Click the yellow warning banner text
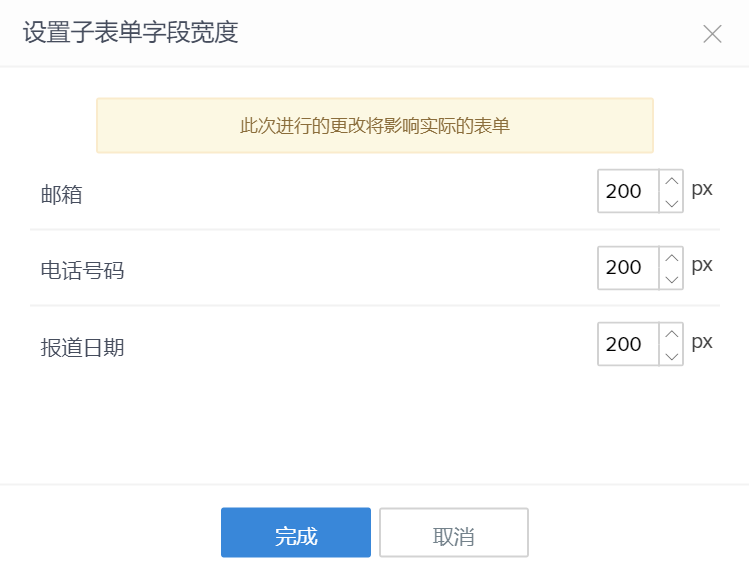Screen dimensions: 749x575 (375, 126)
